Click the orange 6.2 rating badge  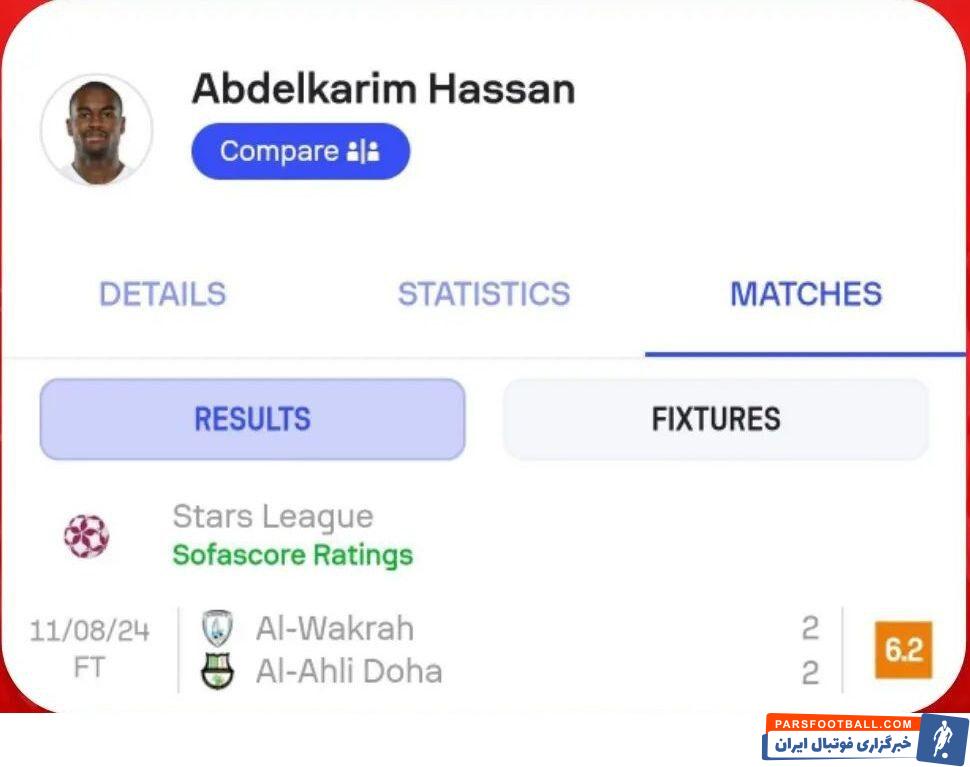click(x=903, y=650)
